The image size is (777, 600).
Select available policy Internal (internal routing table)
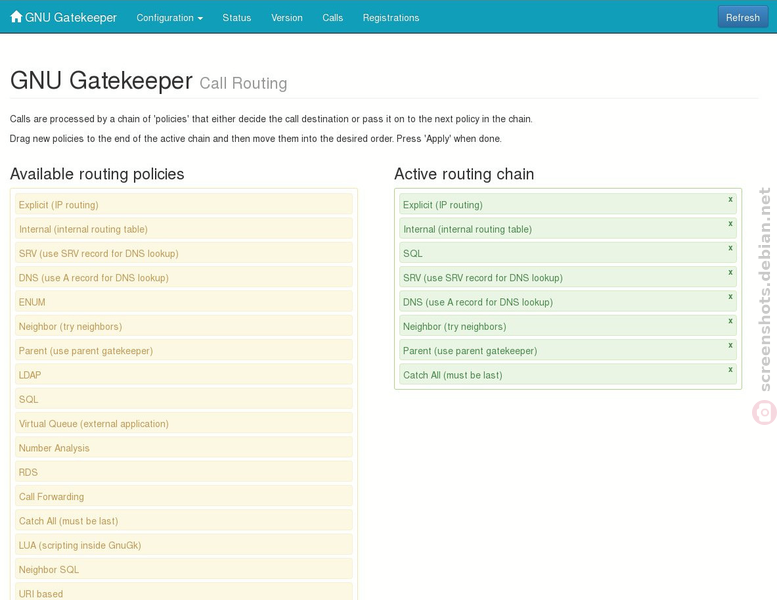[184, 229]
